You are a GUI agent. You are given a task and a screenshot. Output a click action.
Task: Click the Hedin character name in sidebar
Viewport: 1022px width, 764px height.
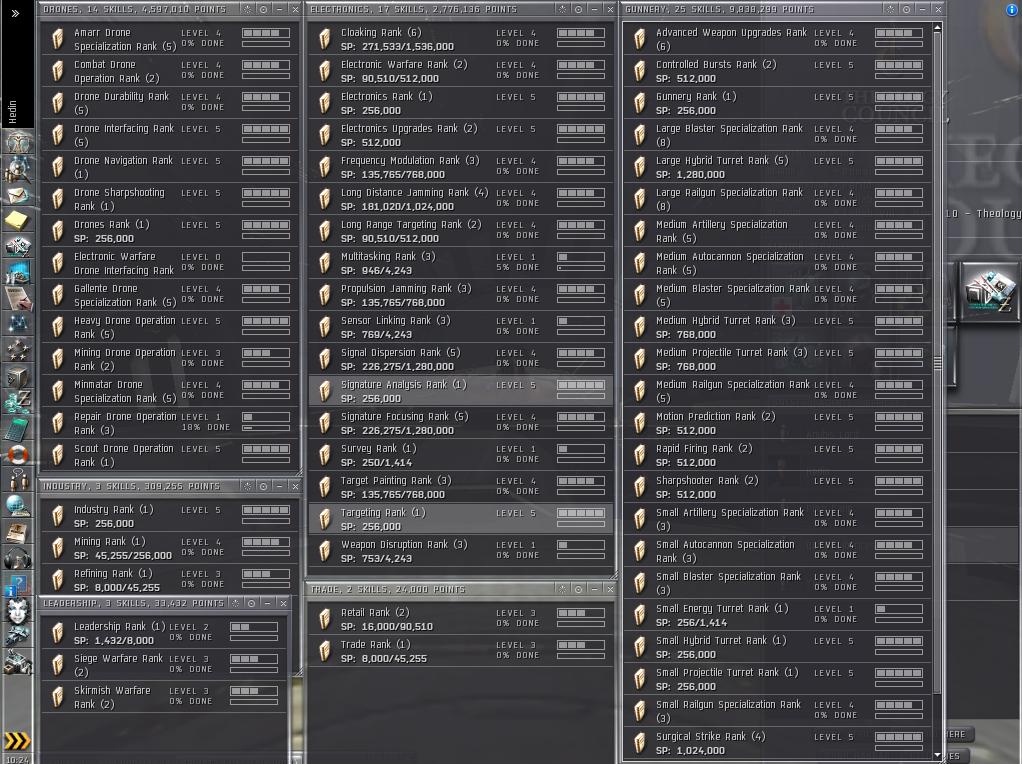[x=12, y=111]
